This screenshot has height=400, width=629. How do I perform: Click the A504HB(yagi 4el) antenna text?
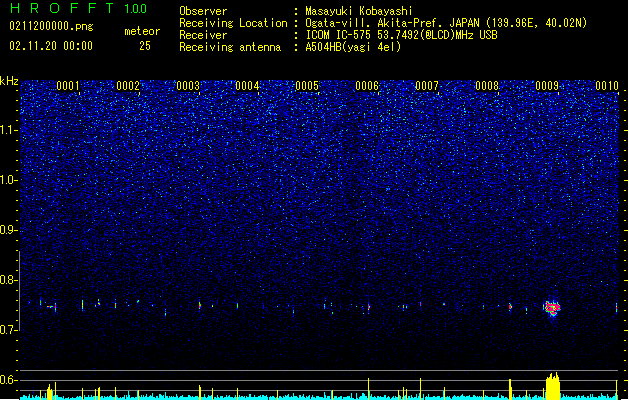(353, 47)
